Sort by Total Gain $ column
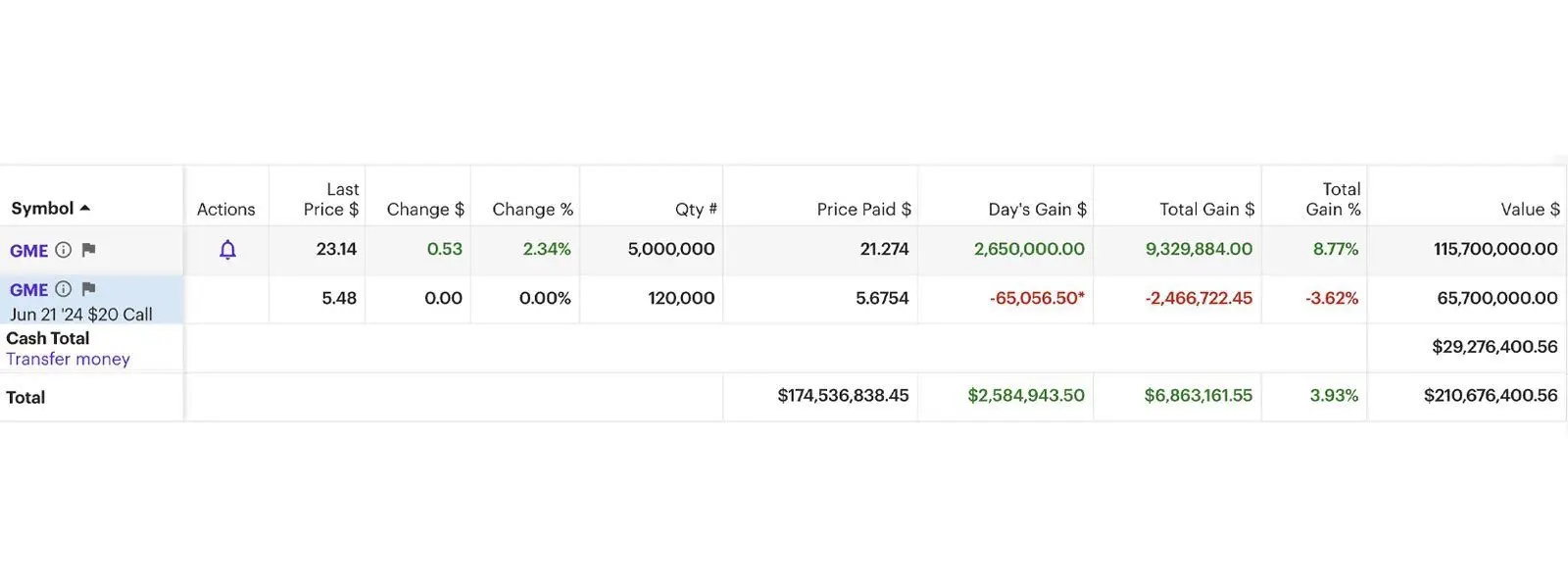Screen dimensions: 1568x588 1206,209
